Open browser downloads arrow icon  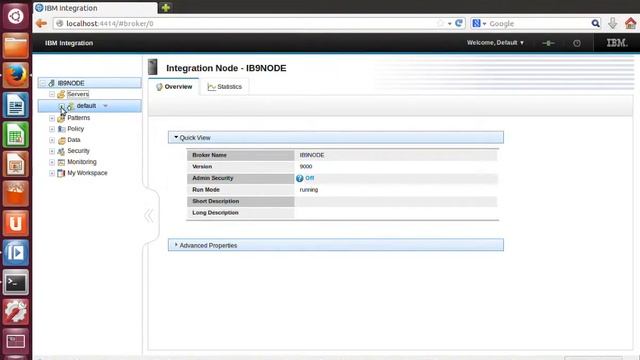pos(612,23)
